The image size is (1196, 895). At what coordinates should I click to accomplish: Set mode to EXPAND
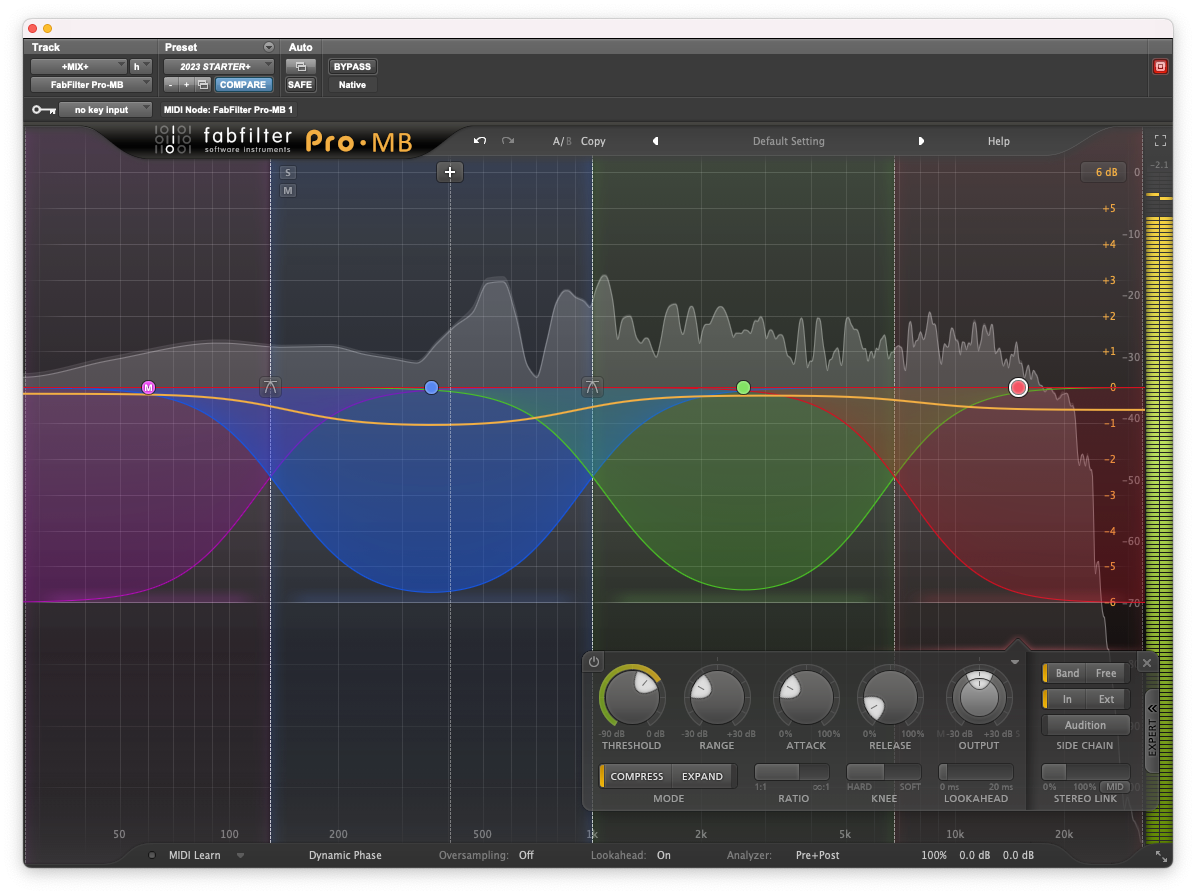point(702,776)
